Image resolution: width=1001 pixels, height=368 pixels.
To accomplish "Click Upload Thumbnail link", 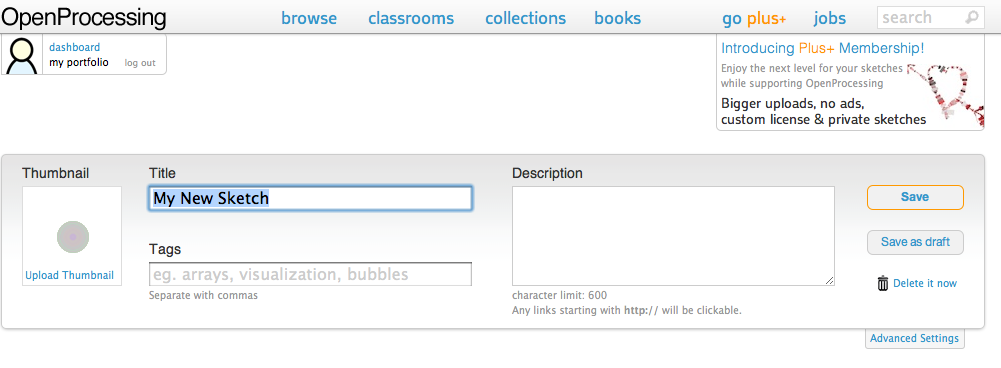I will pos(70,275).
